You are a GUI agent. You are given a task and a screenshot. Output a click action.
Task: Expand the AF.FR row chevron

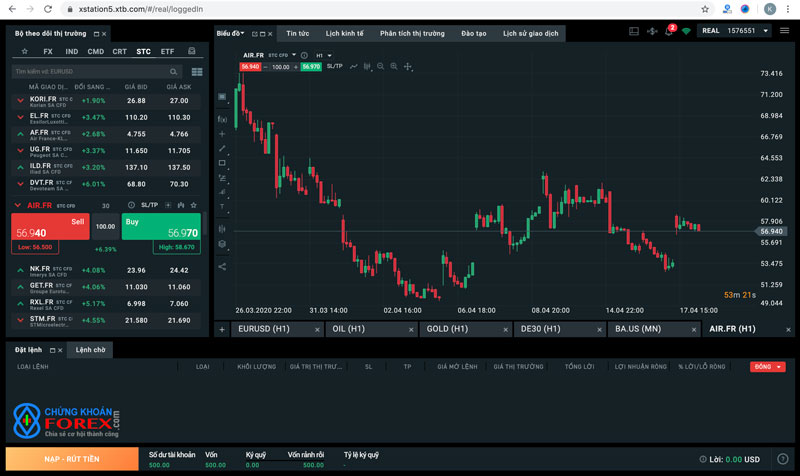pos(20,134)
